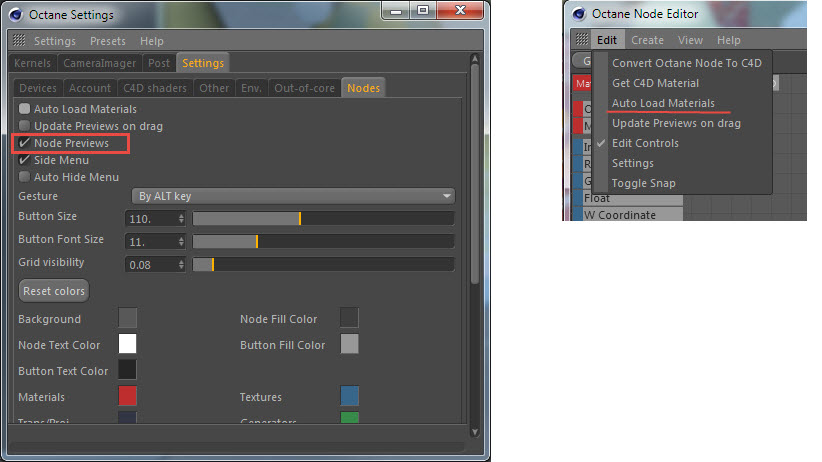The width and height of the screenshot is (822, 462).
Task: Maximize the Octane Settings window
Action: [423, 10]
